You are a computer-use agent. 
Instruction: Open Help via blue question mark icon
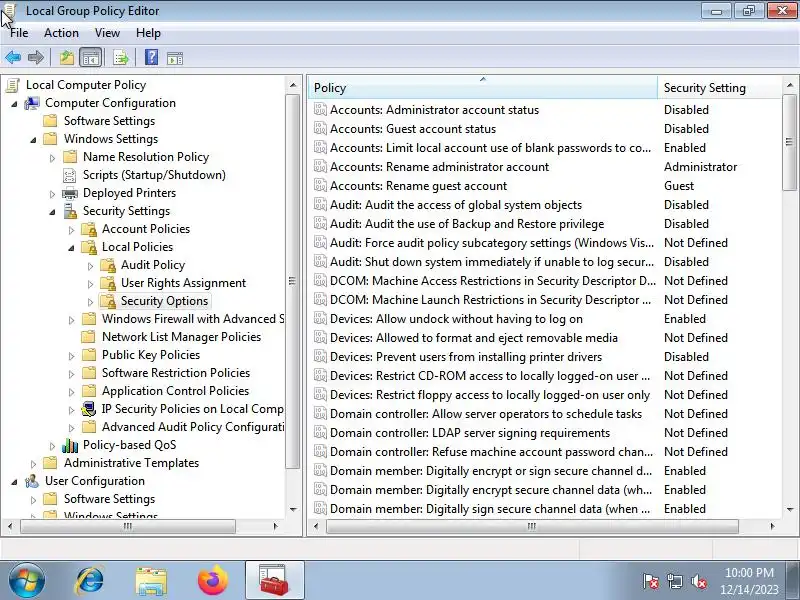tap(152, 57)
